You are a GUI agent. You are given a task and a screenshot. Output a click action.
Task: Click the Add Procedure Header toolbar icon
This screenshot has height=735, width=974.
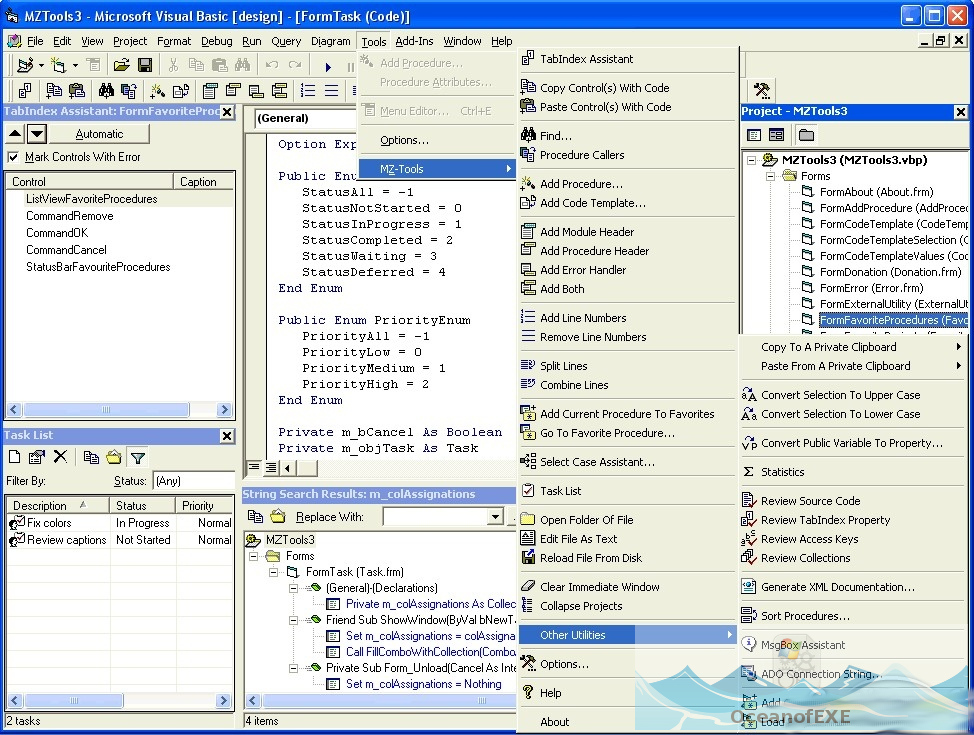pyautogui.click(x=233, y=91)
